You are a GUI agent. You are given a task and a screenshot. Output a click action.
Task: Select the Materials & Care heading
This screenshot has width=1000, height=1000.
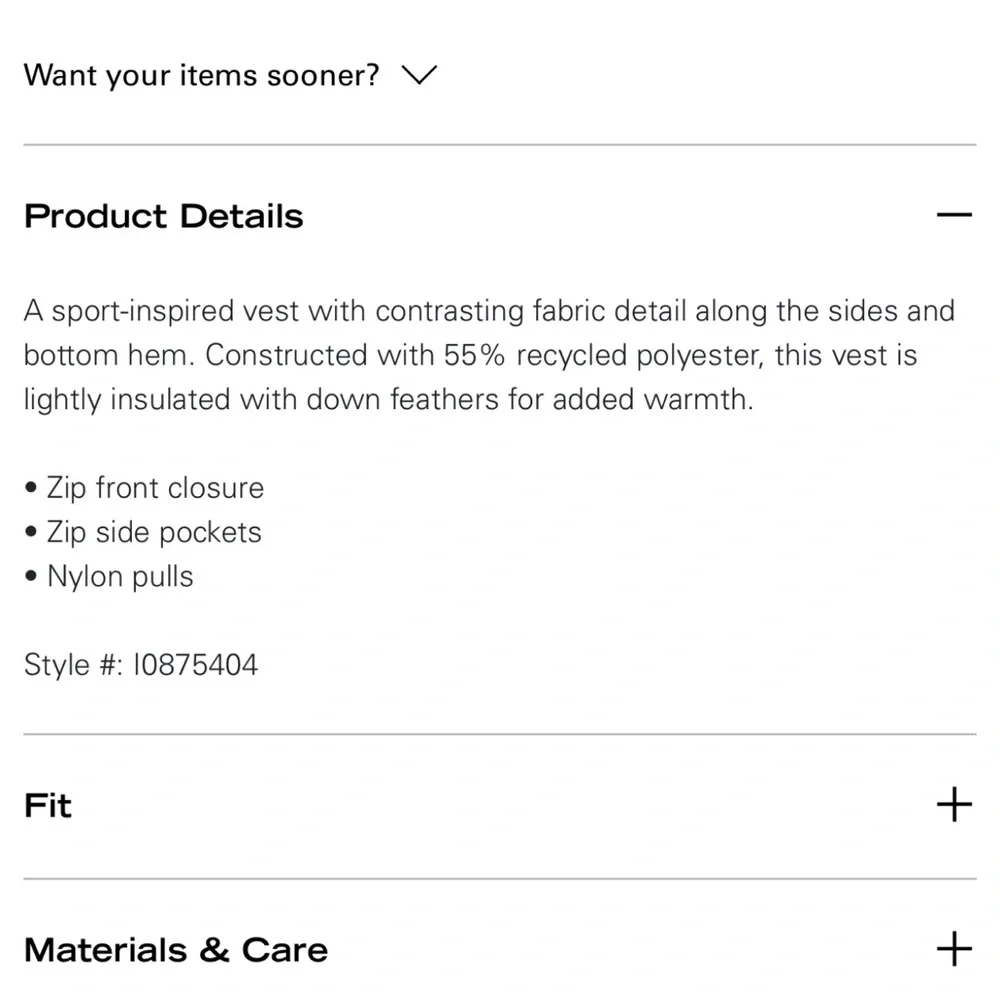tap(175, 950)
